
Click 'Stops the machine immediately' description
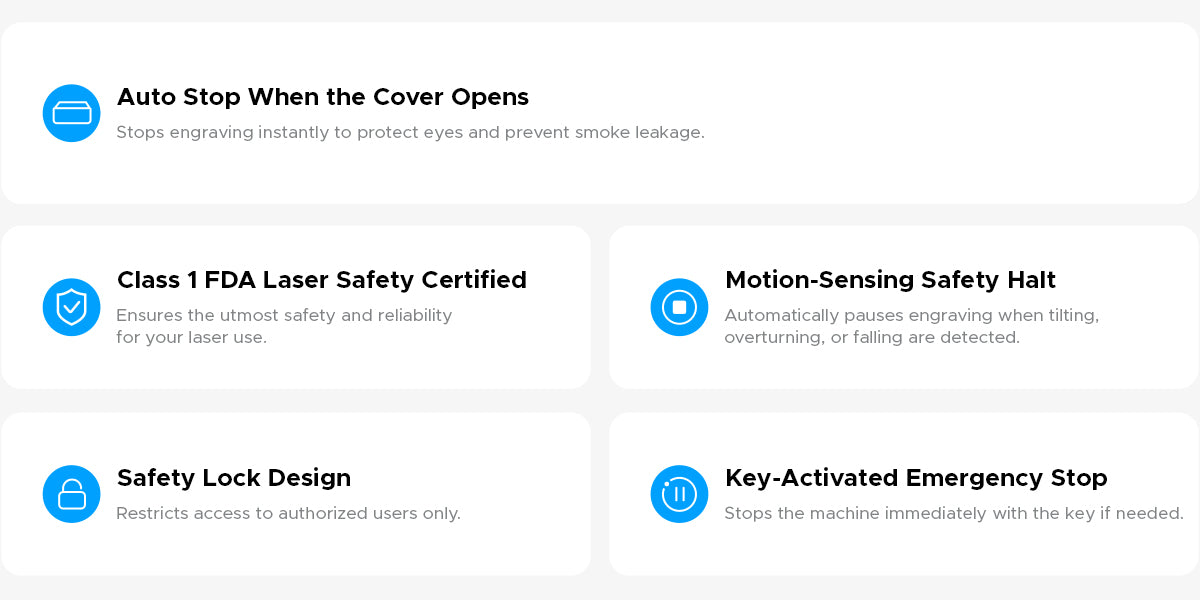click(953, 513)
